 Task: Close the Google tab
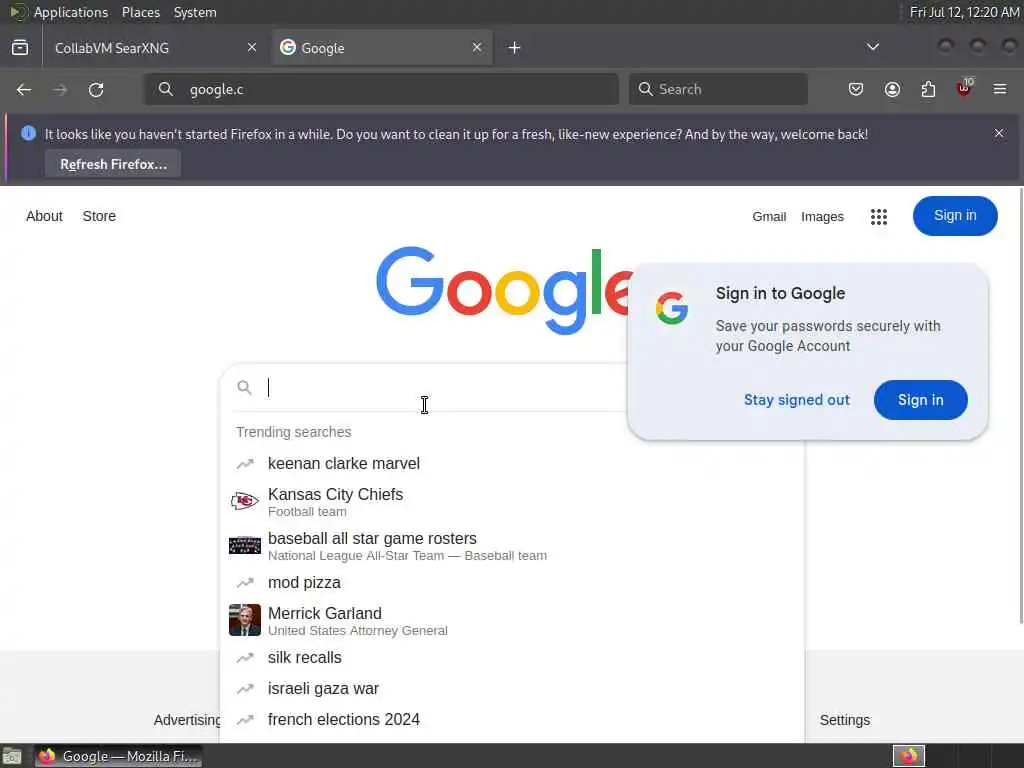point(477,47)
